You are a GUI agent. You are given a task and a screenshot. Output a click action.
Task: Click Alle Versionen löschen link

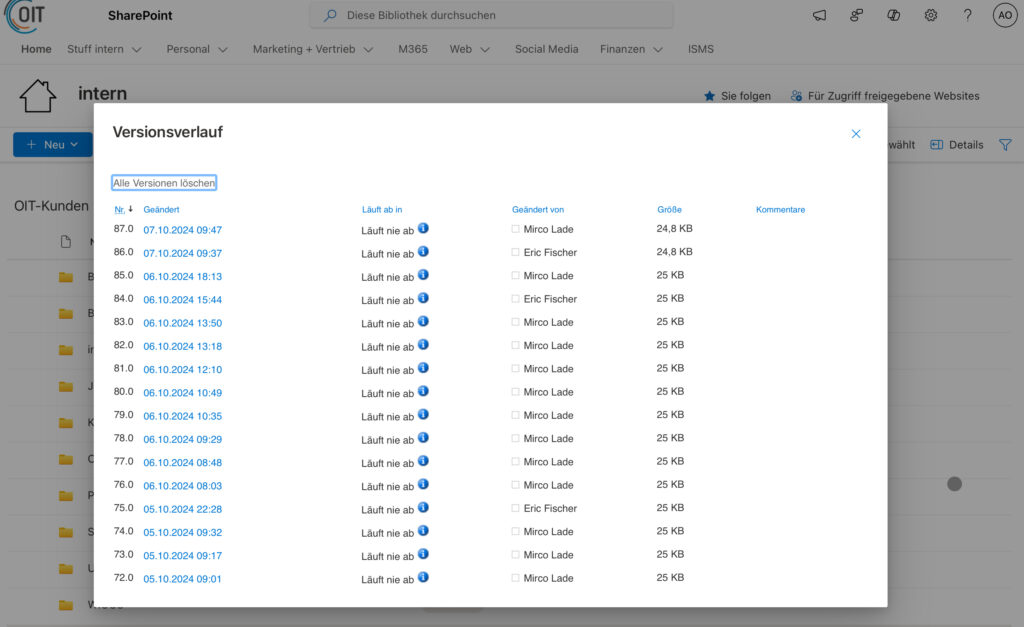click(x=164, y=183)
